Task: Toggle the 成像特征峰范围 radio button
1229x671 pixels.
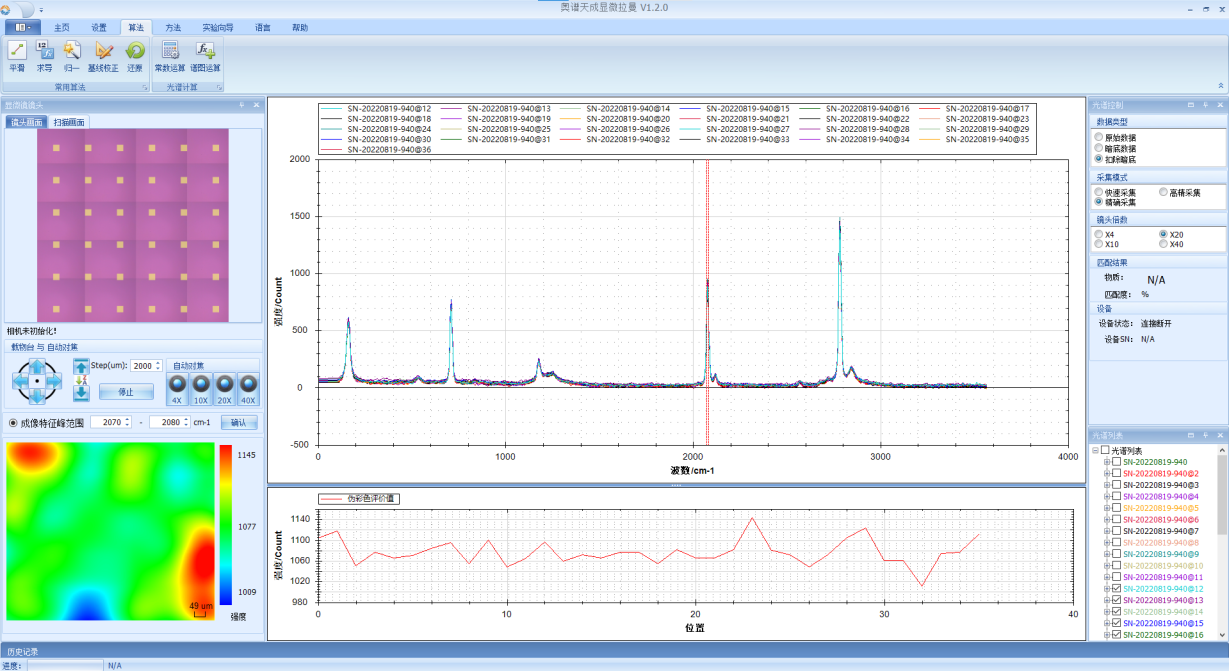Action: click(x=12, y=422)
